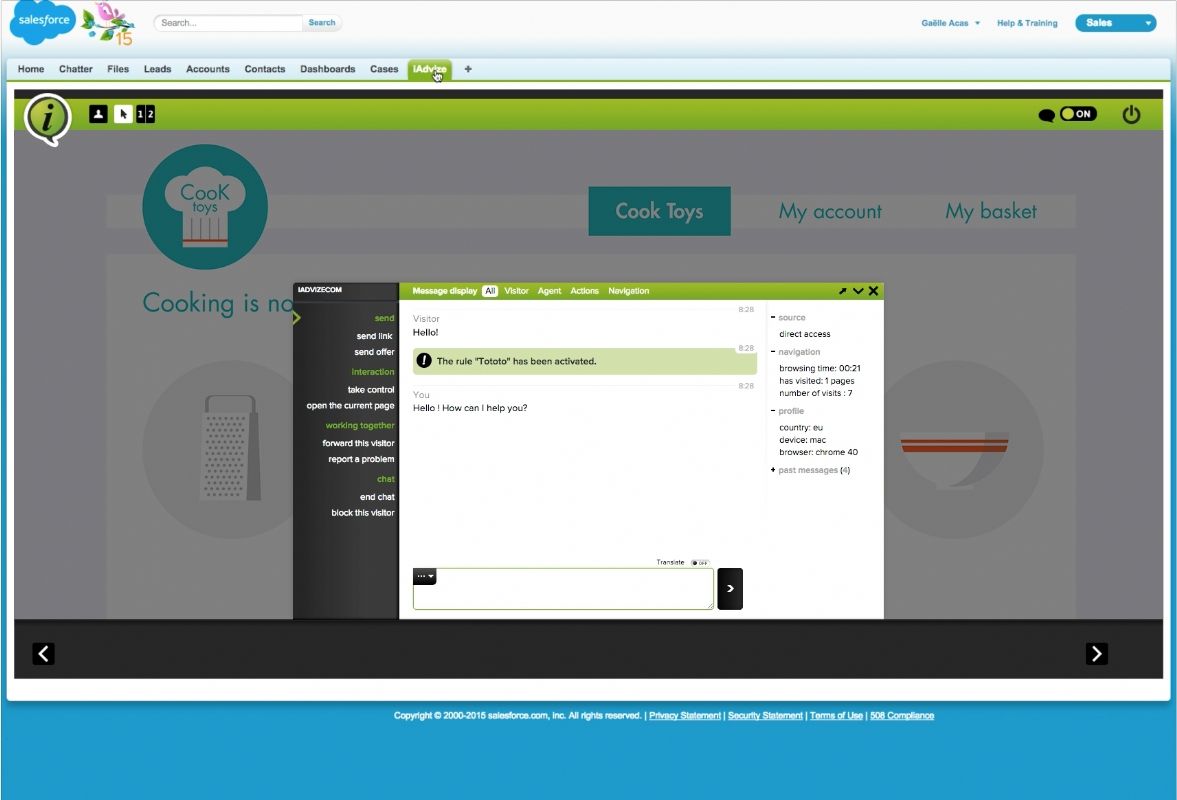The height and width of the screenshot is (800, 1177).
Task: Click send offer action
Action: click(x=374, y=352)
